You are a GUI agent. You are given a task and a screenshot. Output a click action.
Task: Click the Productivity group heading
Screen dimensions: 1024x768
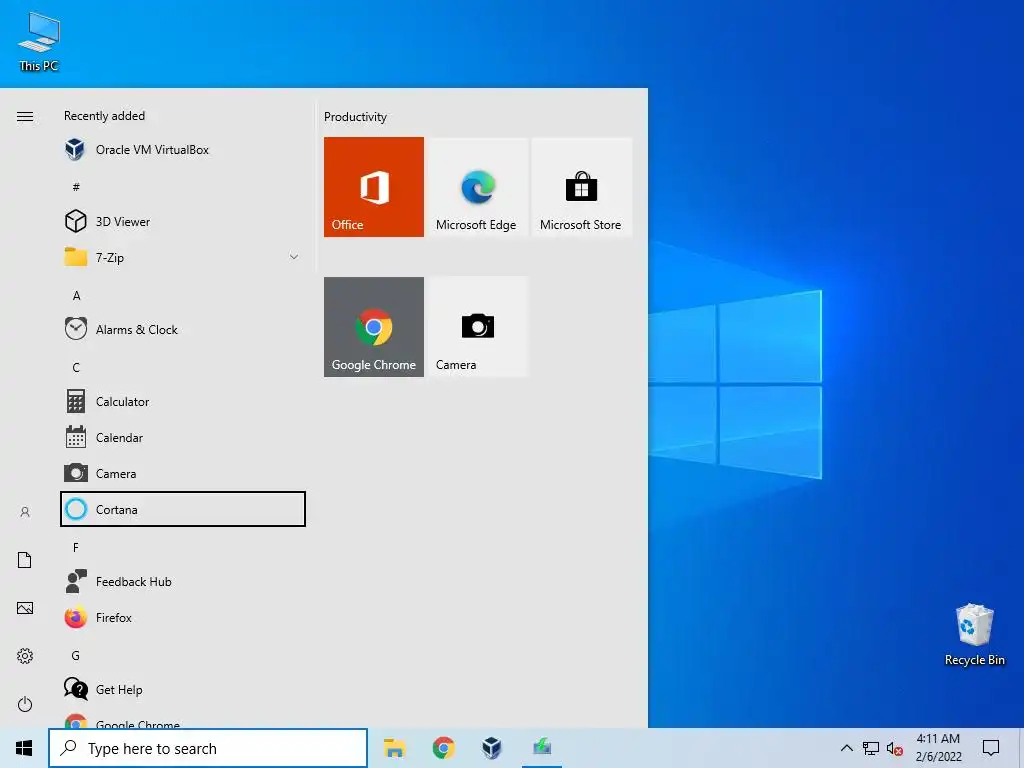(x=355, y=117)
